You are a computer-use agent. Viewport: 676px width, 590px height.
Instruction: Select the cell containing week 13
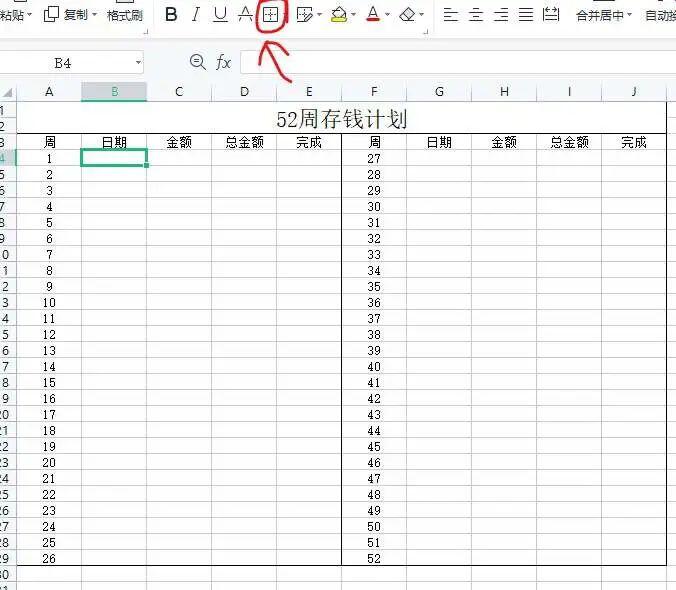49,350
